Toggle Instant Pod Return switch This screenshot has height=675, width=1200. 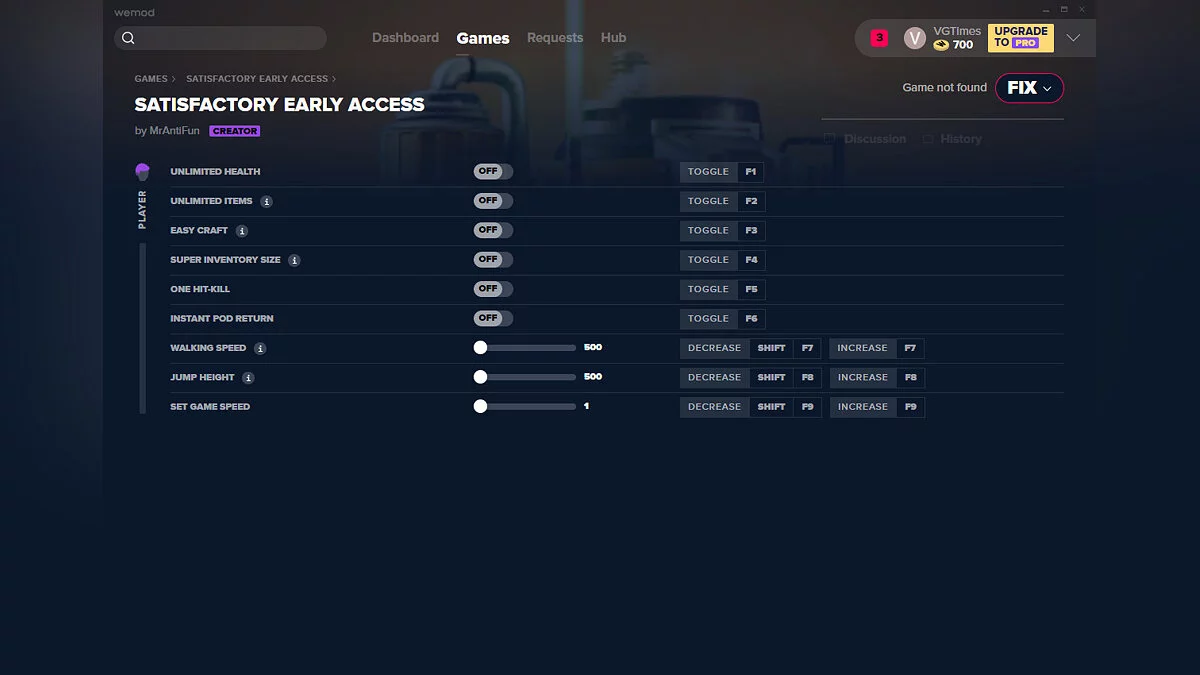point(493,318)
